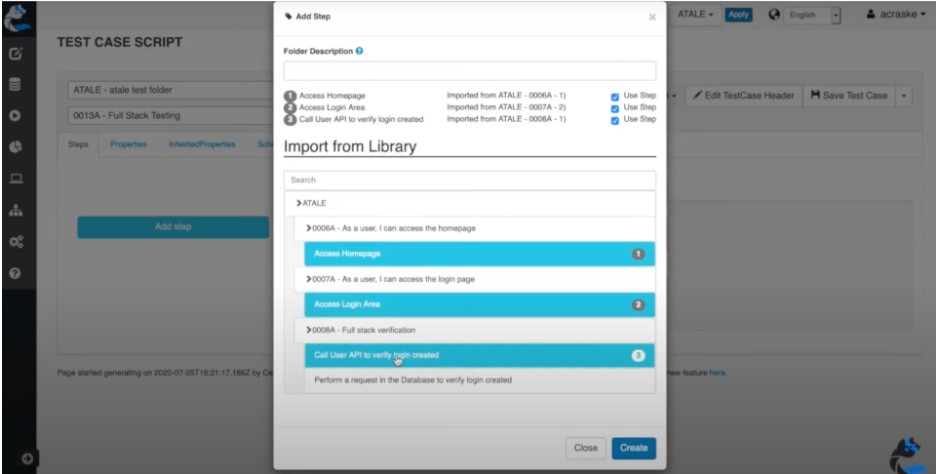Click the Create button
This screenshot has height=474, width=936.
click(x=633, y=448)
